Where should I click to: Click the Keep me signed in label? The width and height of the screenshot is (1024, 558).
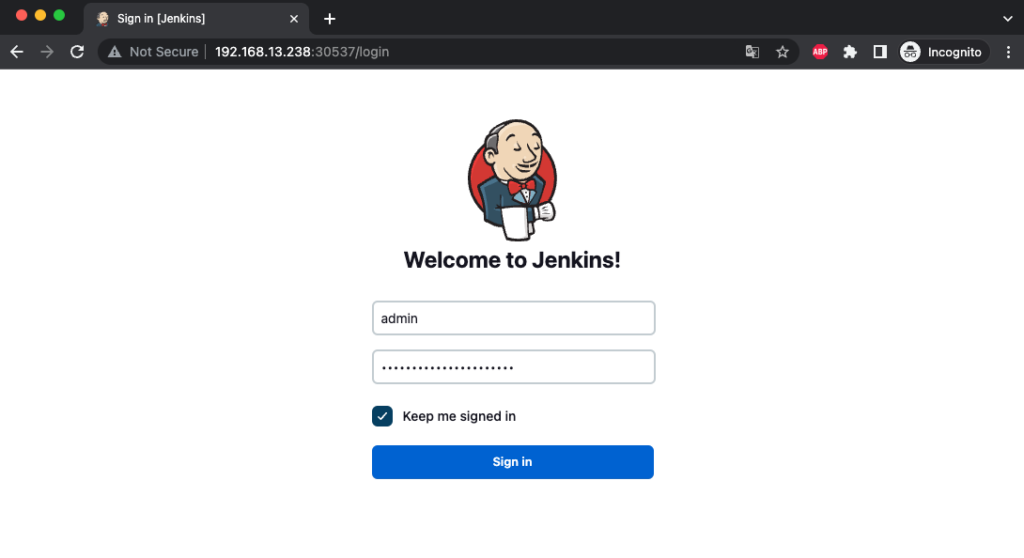[459, 416]
